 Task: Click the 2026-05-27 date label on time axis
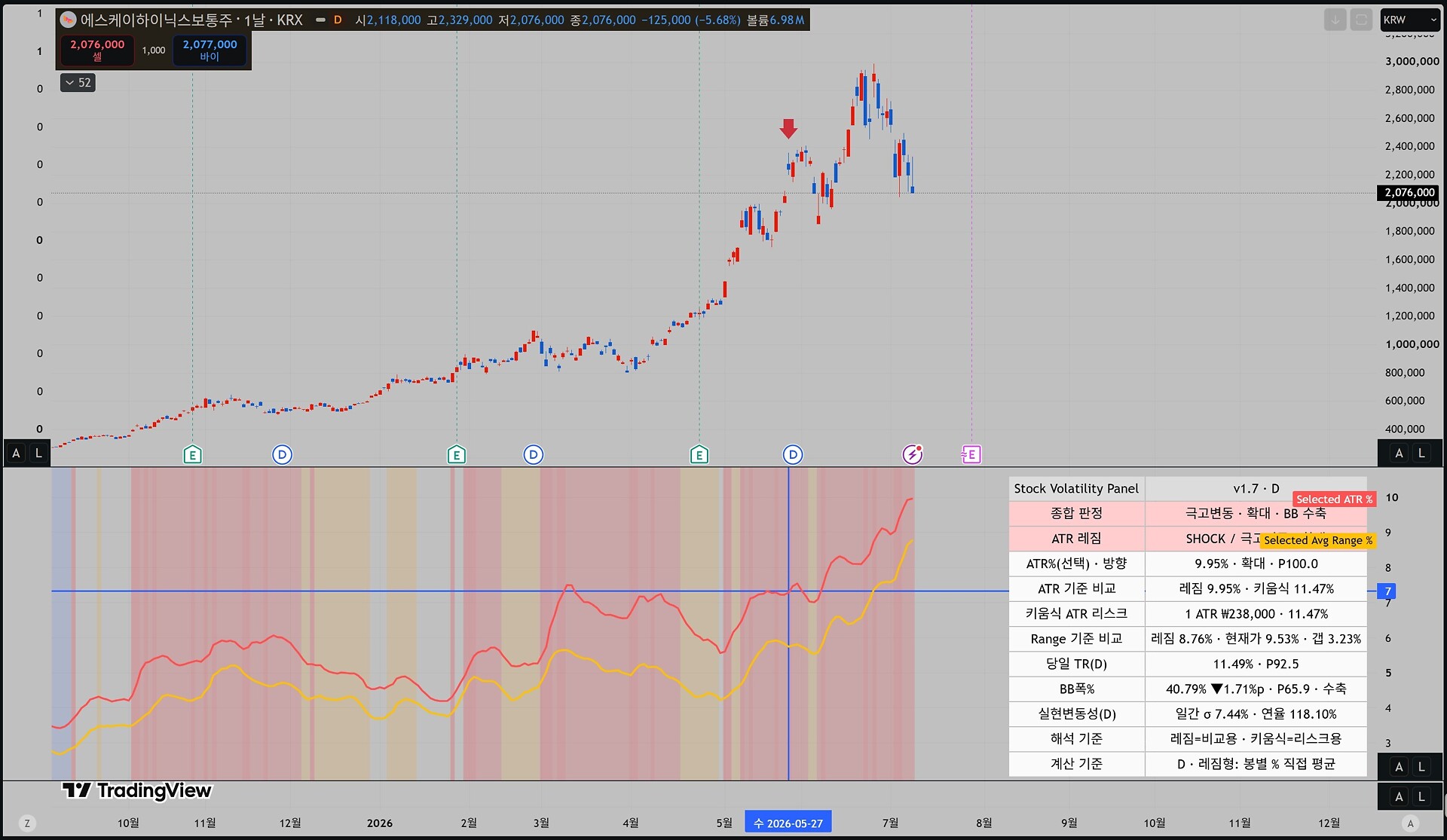coord(788,823)
